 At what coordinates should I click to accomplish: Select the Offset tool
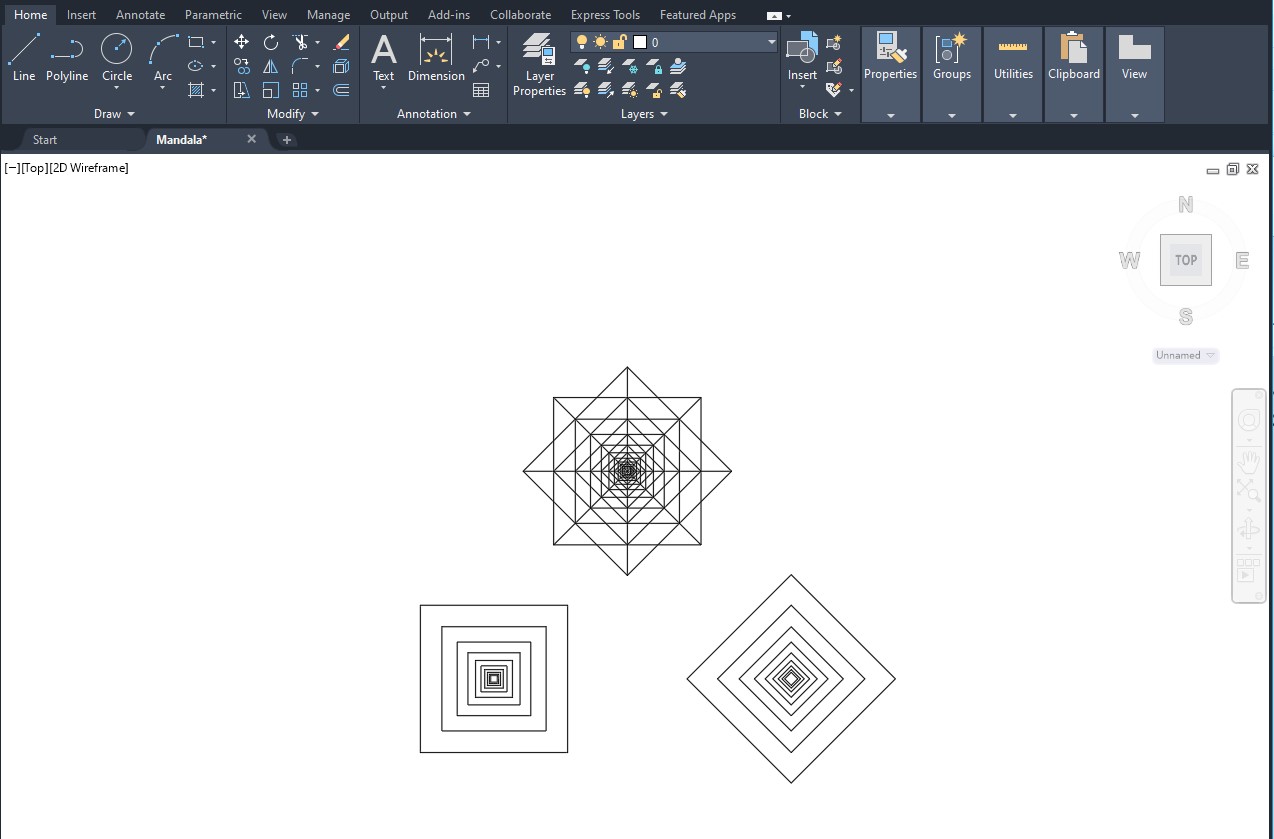(x=341, y=90)
